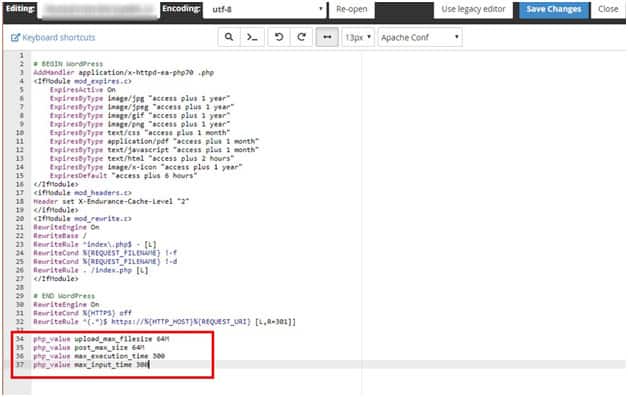Toggle word wrap button
Screen dimensions: 628x397
tap(327, 37)
